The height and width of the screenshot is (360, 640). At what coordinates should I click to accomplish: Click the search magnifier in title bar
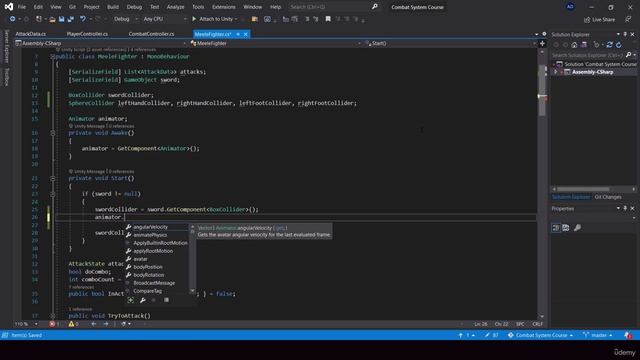[x=375, y=7]
